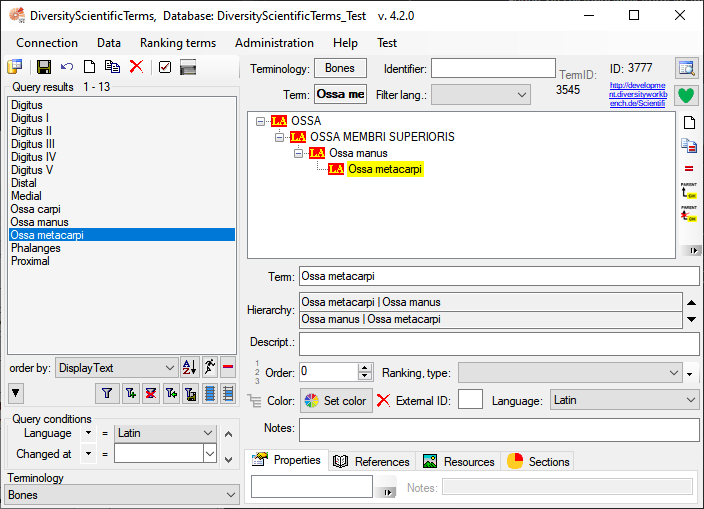Click the Bones terminology button
Viewport: 704px width, 509px height.
click(340, 68)
